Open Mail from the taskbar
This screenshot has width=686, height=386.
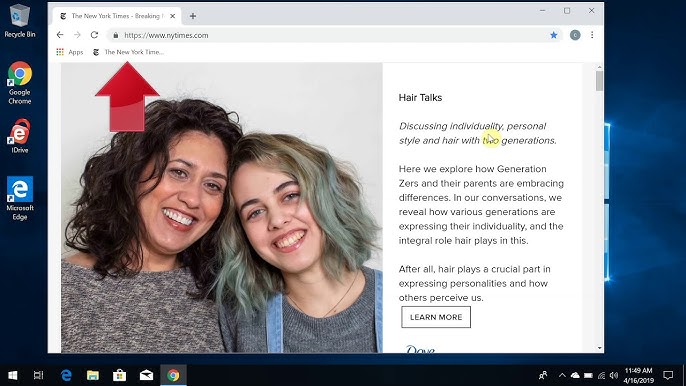[146, 375]
